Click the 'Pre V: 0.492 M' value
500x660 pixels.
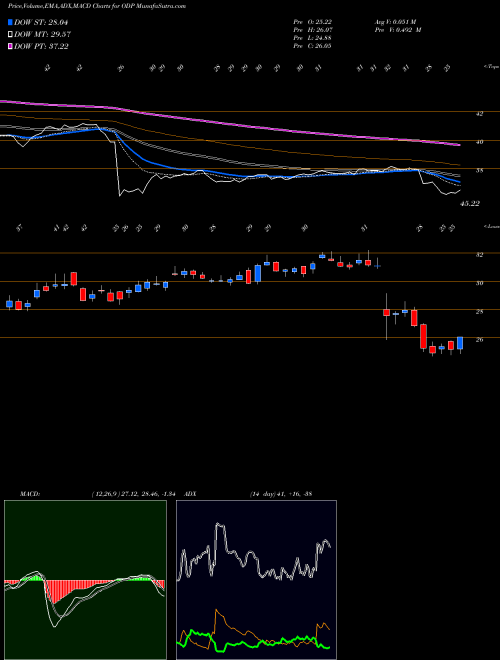coord(397,30)
